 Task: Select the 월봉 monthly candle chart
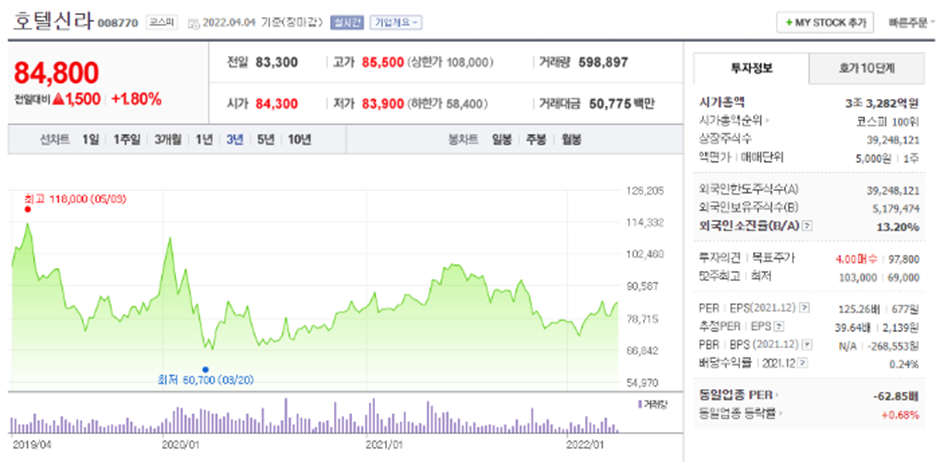tap(571, 138)
